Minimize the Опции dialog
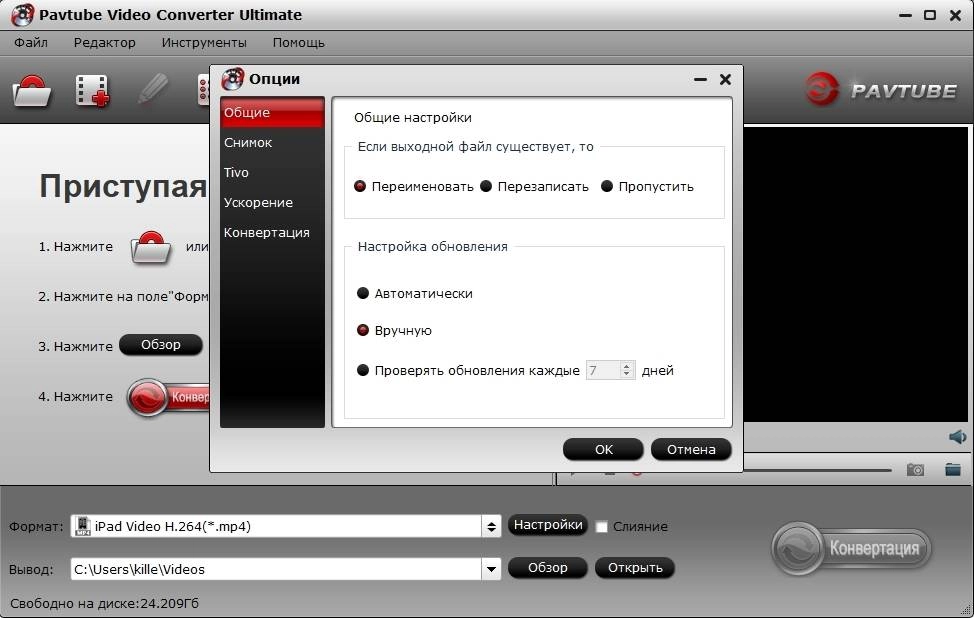 [700, 80]
